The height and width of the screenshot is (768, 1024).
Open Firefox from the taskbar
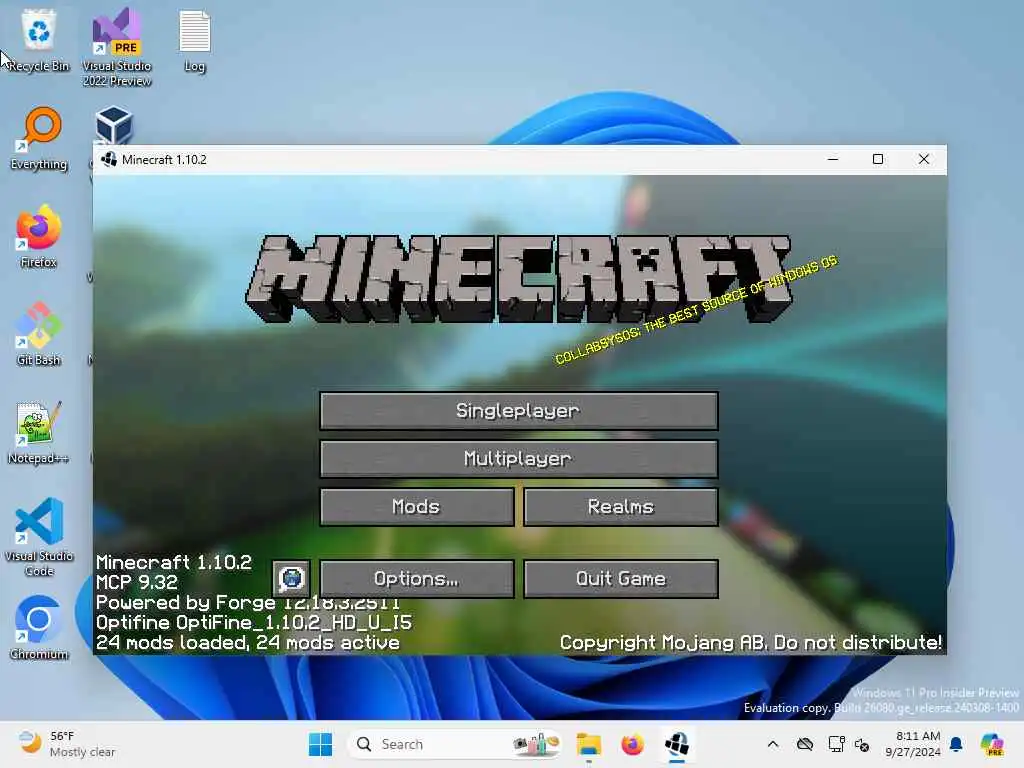point(632,744)
